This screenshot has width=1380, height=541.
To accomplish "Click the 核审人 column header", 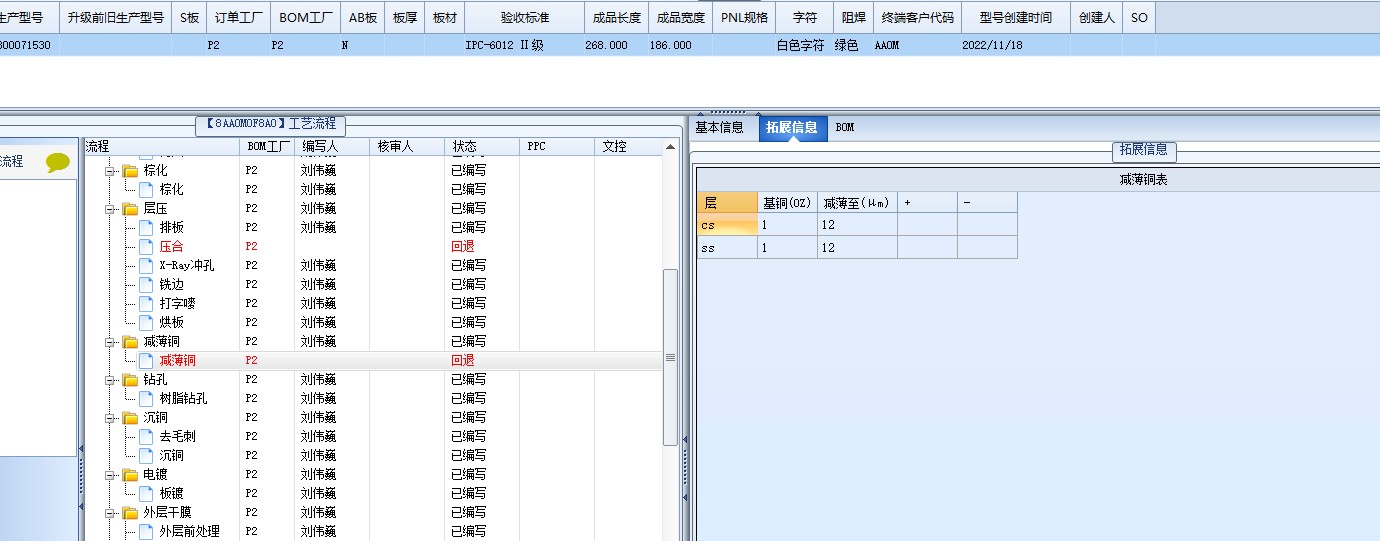I will 407,147.
